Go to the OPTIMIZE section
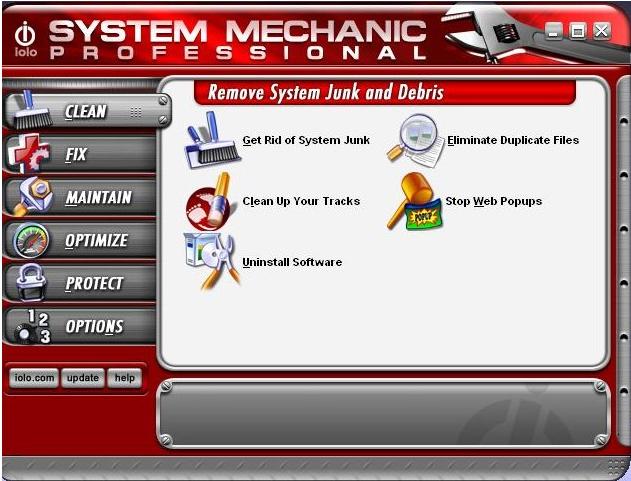This screenshot has width=631, height=481. click(80, 240)
